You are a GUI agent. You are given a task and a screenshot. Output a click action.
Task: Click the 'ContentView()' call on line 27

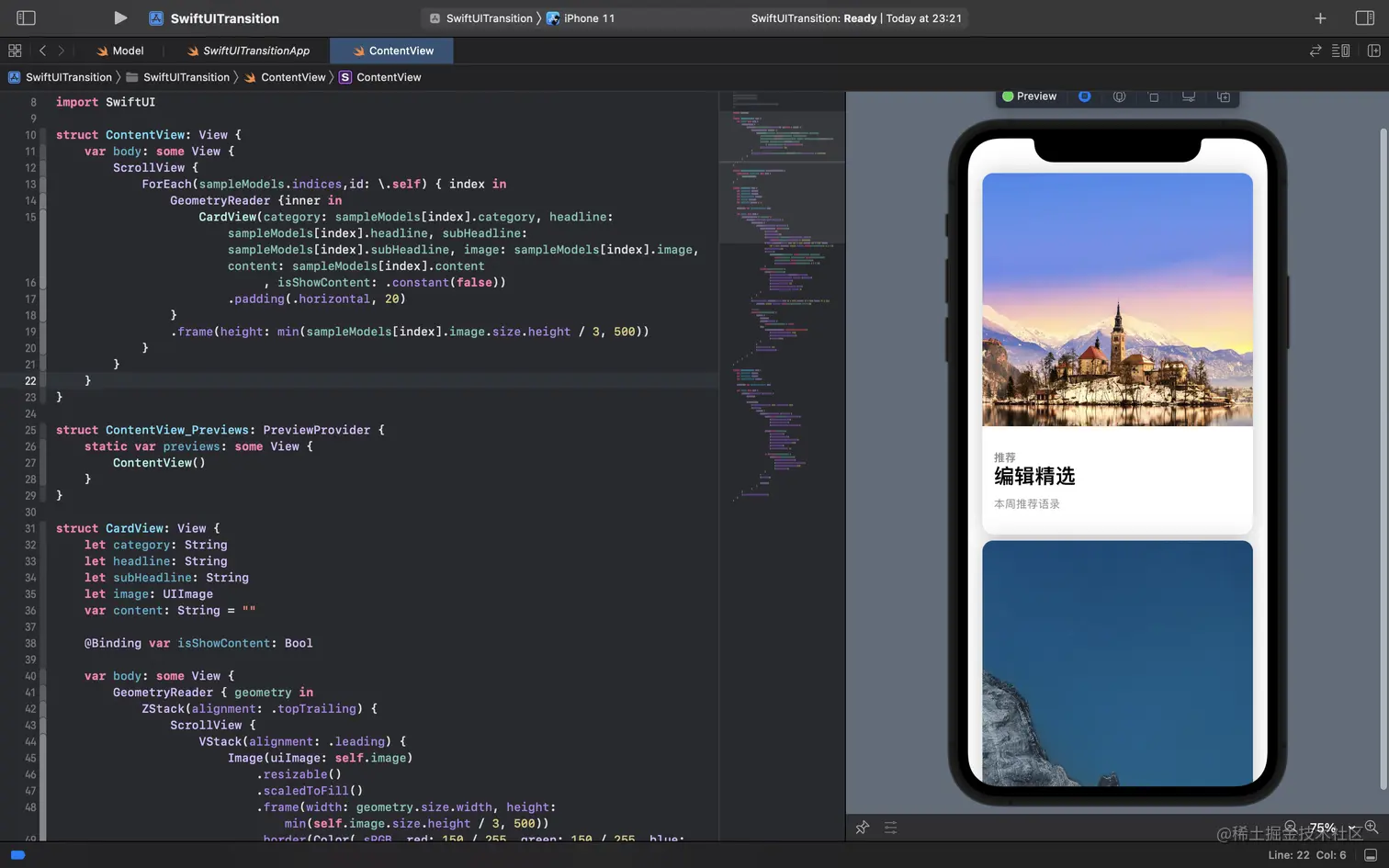(x=159, y=463)
